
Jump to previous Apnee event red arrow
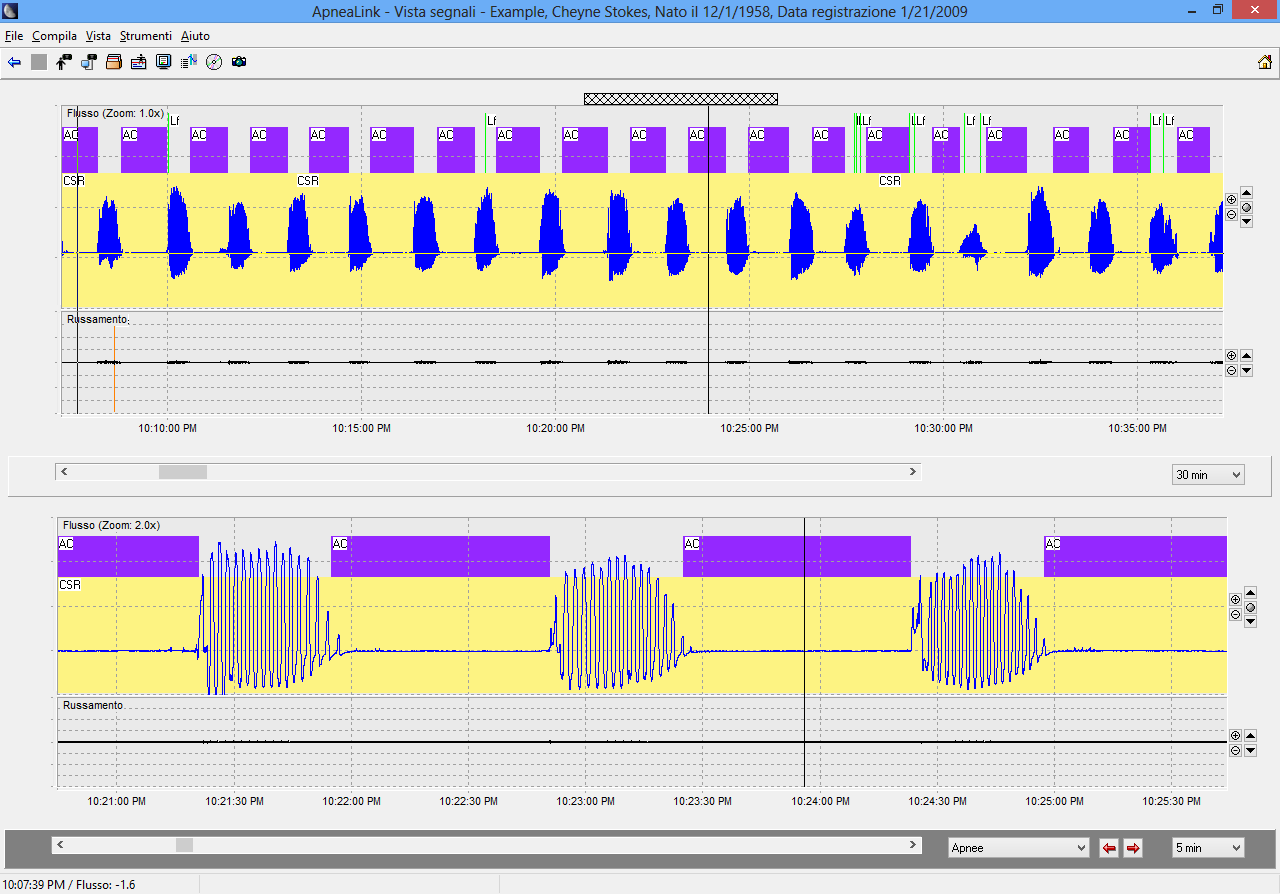tap(1109, 848)
